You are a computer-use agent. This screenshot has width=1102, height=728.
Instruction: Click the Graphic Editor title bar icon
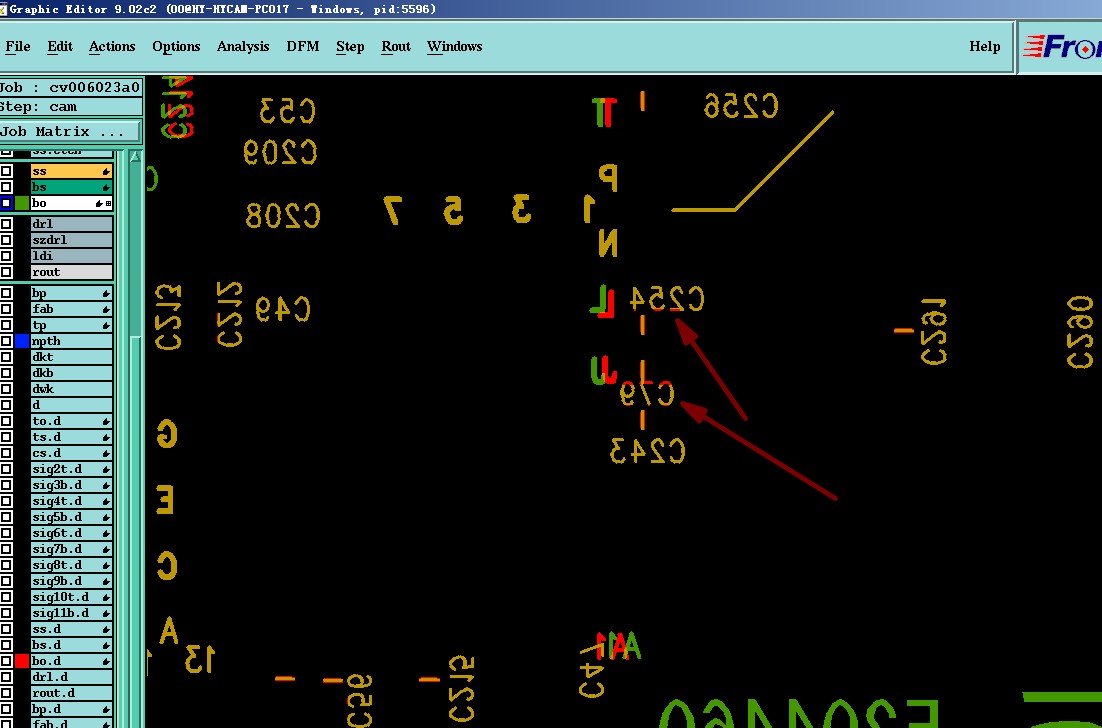pos(4,9)
